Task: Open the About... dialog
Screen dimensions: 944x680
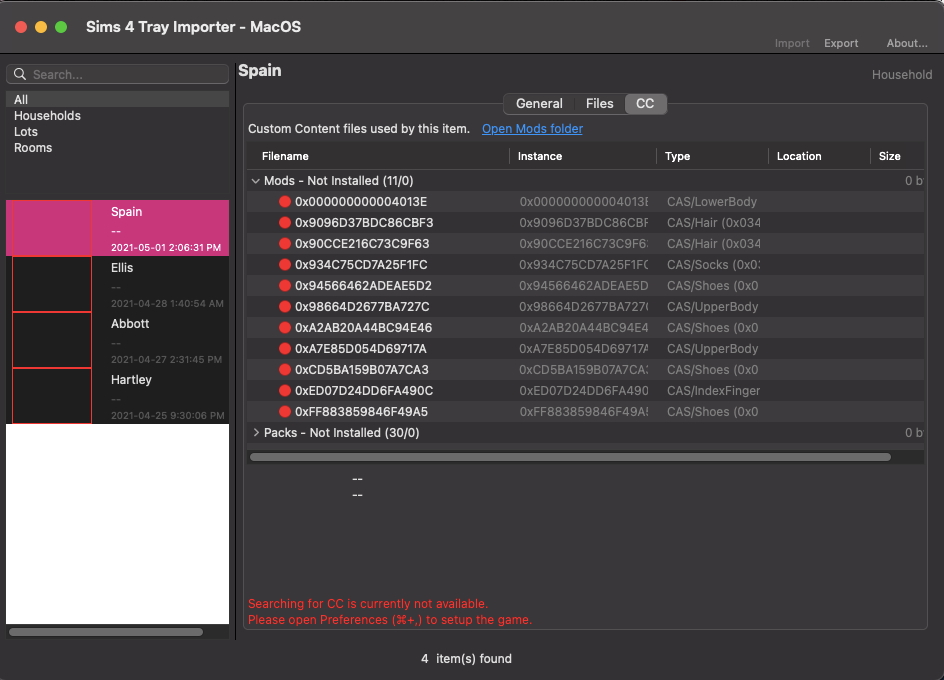Action: point(907,43)
